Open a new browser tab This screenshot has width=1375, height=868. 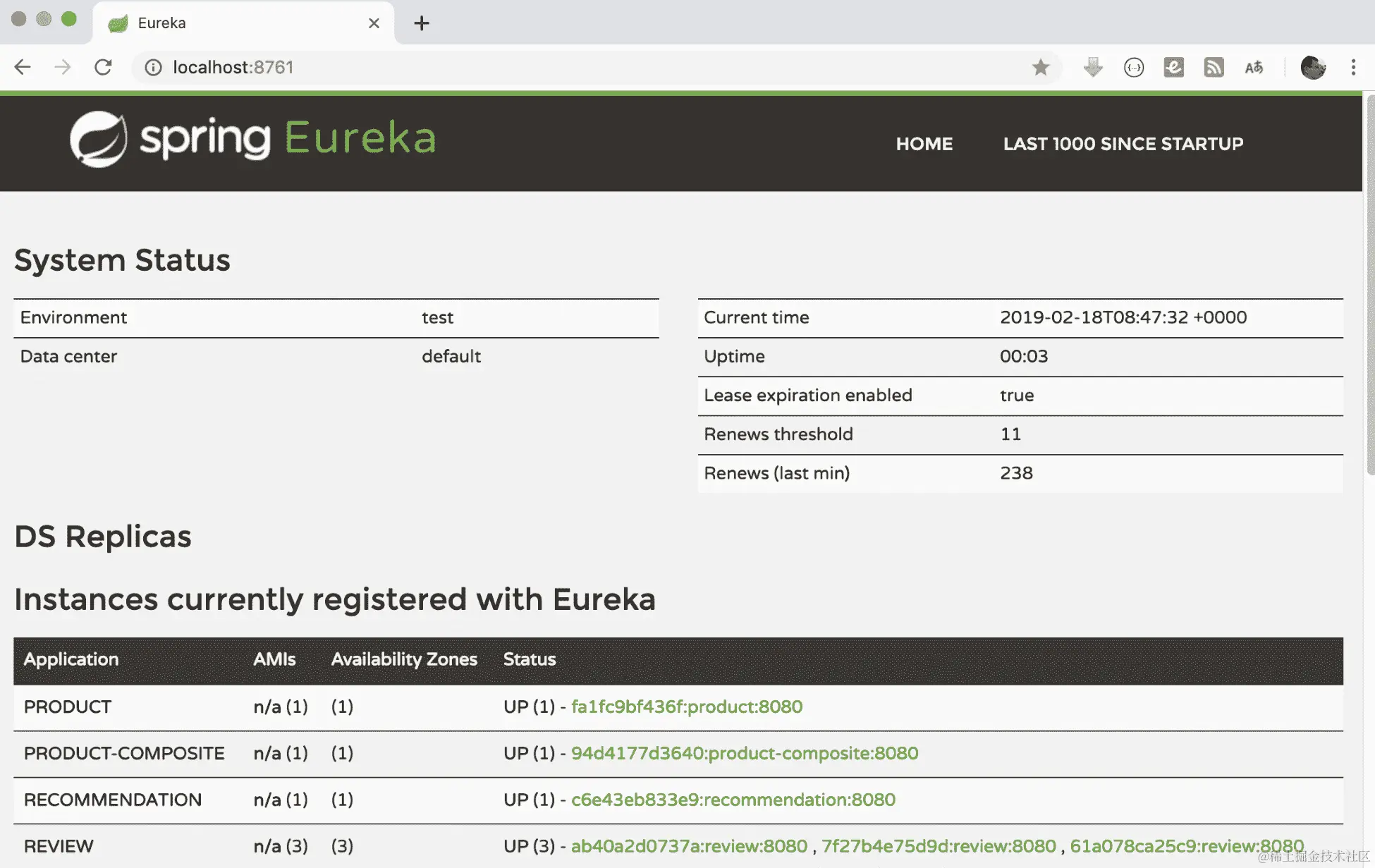point(421,23)
